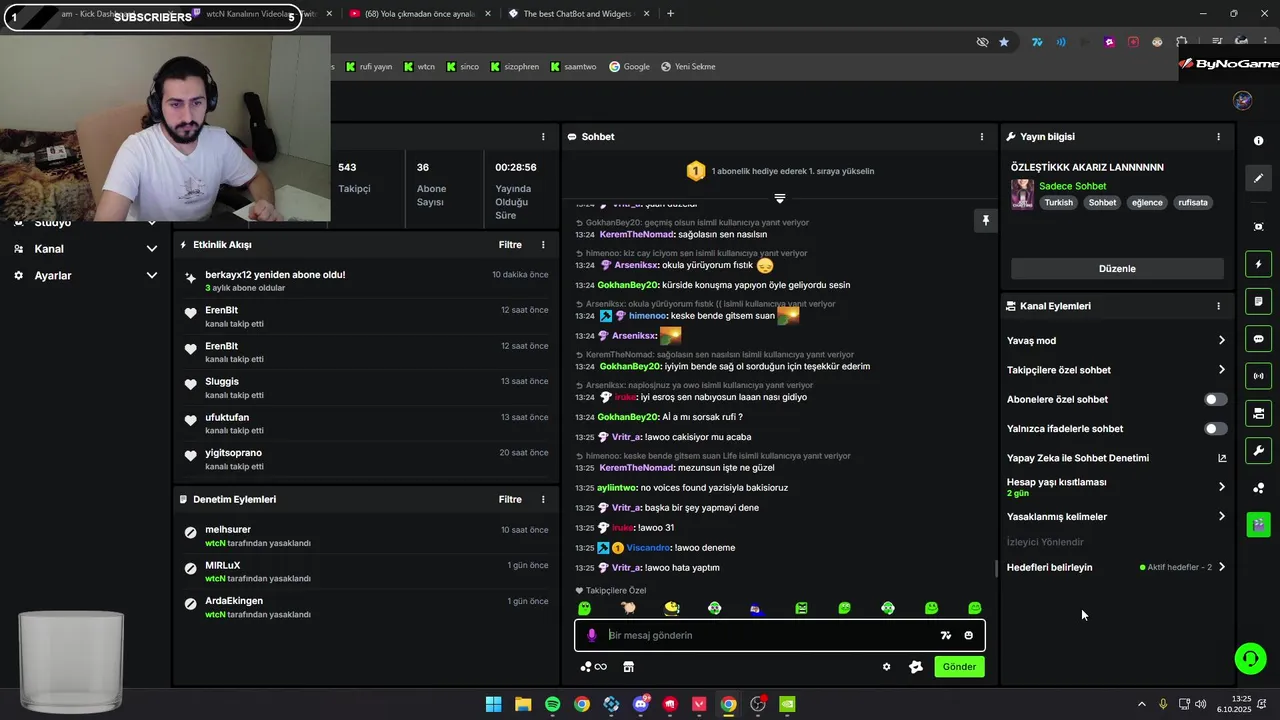Open Yavaş mod options arrow
Image resolution: width=1280 pixels, height=720 pixels.
click(1221, 341)
